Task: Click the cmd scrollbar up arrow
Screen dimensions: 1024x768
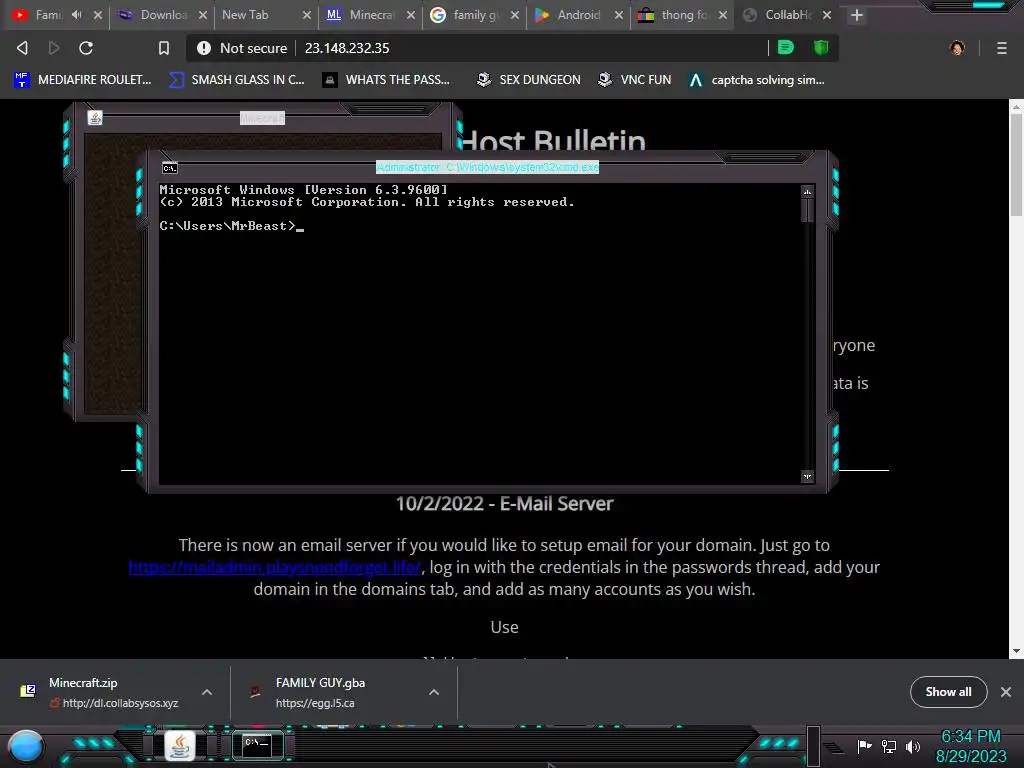Action: (x=807, y=191)
